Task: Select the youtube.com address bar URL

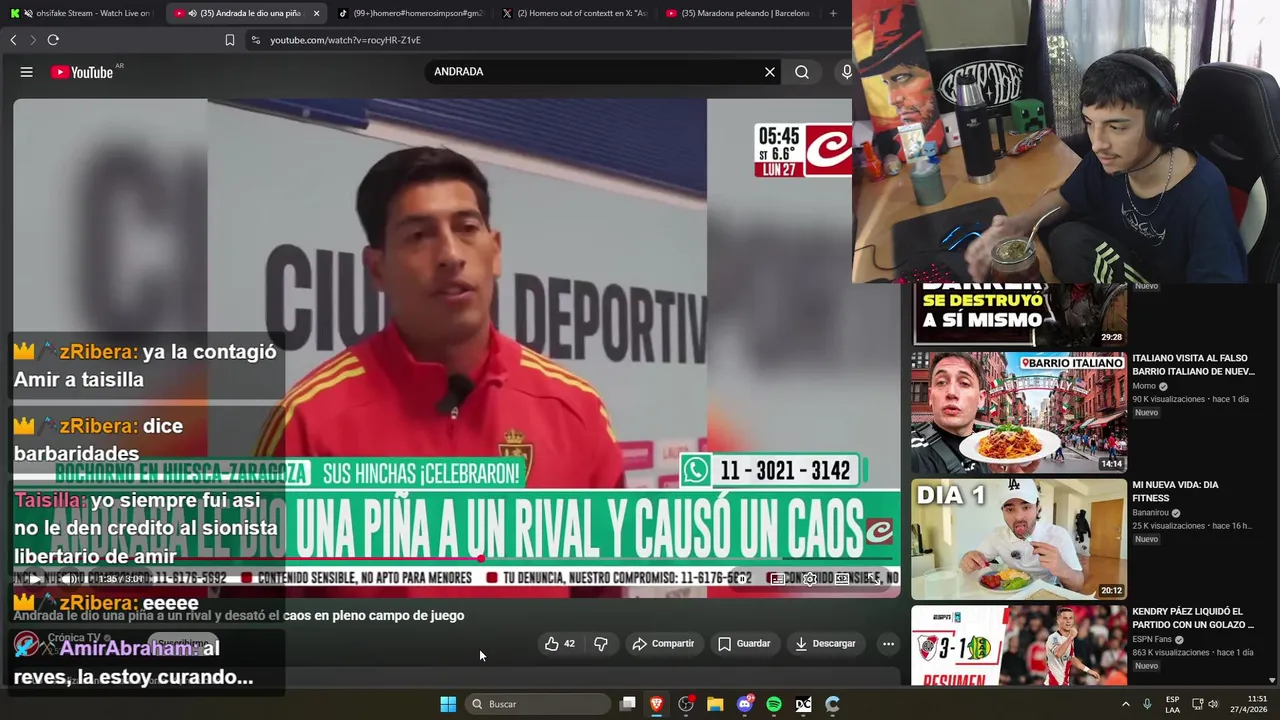Action: pos(345,40)
